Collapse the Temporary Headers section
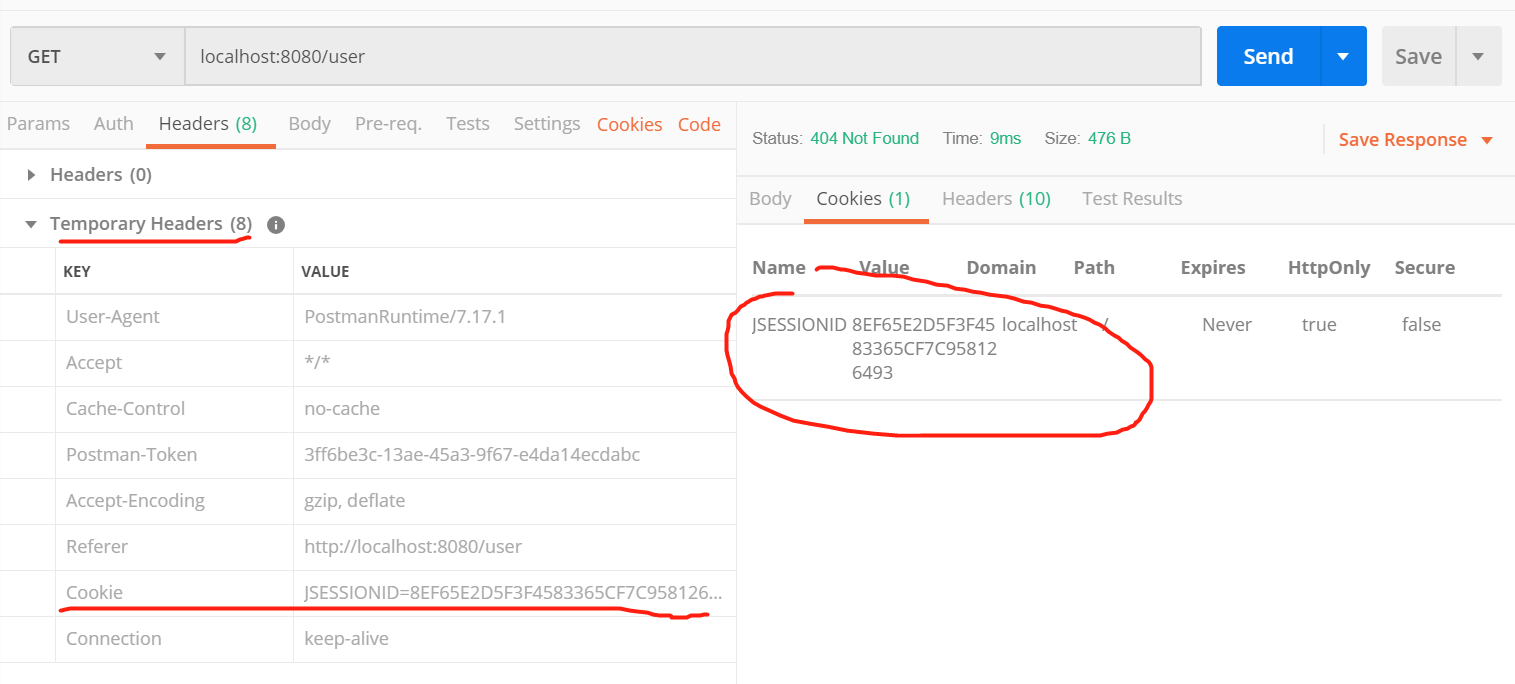 point(31,224)
